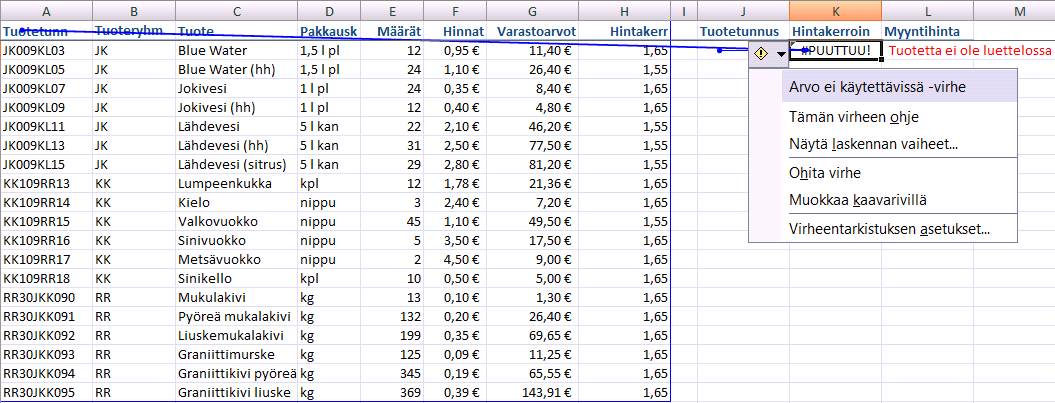The height and width of the screenshot is (403, 1055).
Task: Select the 'Valkovuokko' cell
Action: point(237,221)
